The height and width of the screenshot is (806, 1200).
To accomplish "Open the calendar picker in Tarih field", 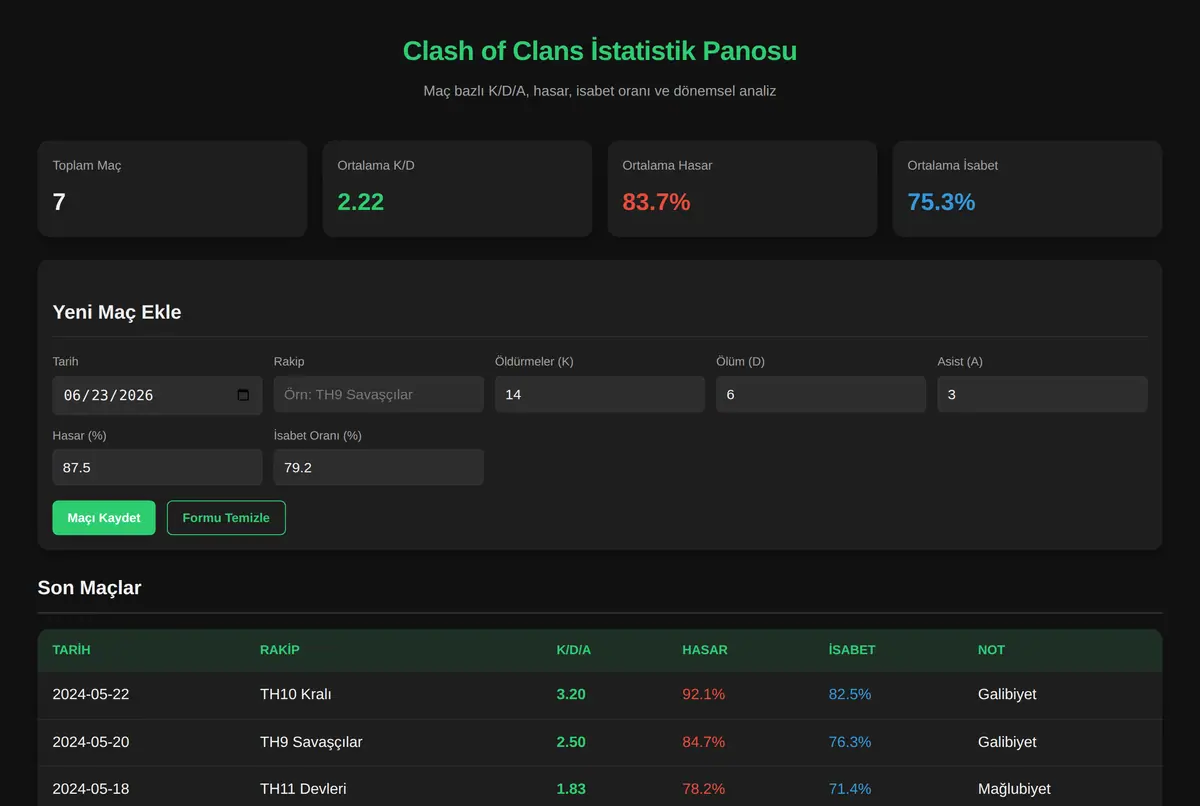I will (x=243, y=395).
